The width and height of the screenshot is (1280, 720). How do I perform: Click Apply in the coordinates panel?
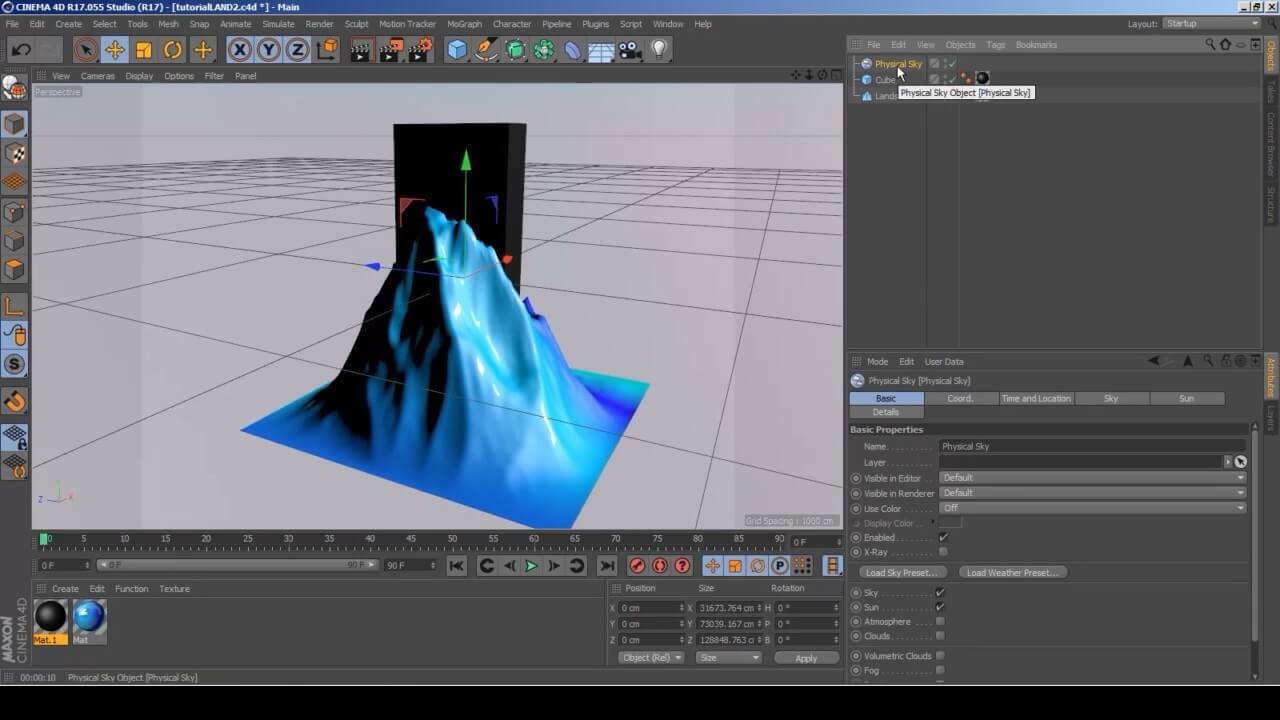[x=805, y=658]
